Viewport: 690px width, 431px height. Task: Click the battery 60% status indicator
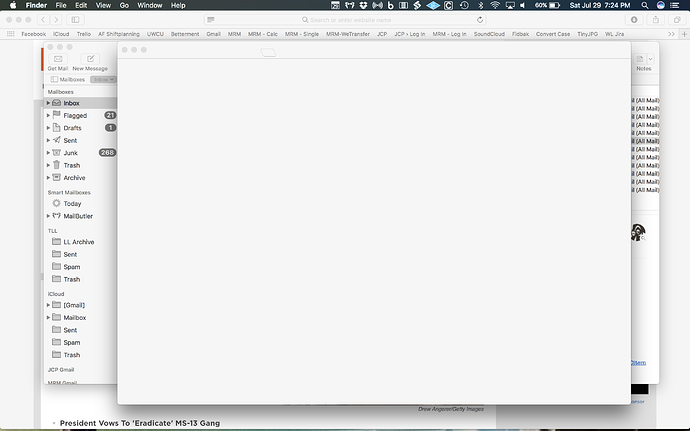547,5
